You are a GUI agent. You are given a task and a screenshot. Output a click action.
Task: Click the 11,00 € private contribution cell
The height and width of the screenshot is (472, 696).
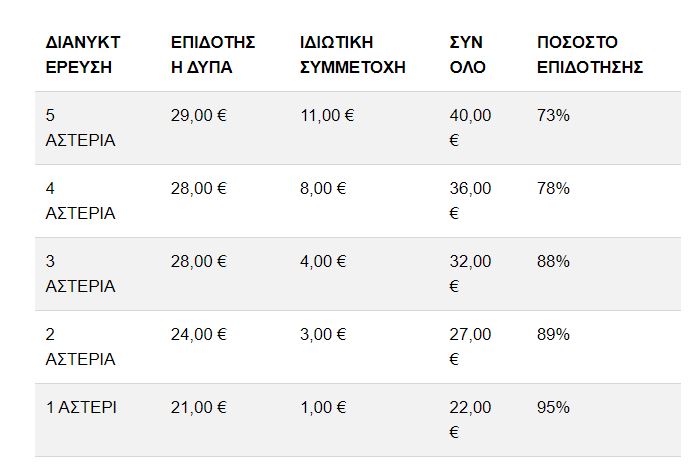[x=327, y=116]
